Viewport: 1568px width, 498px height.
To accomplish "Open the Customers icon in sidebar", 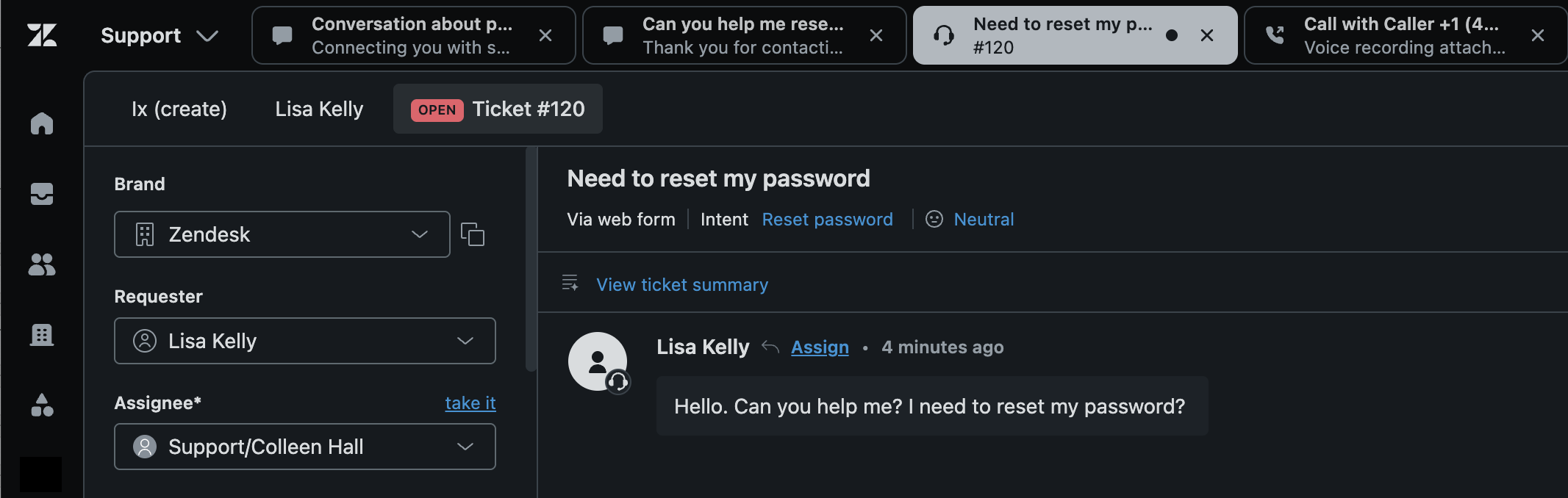I will [x=42, y=264].
